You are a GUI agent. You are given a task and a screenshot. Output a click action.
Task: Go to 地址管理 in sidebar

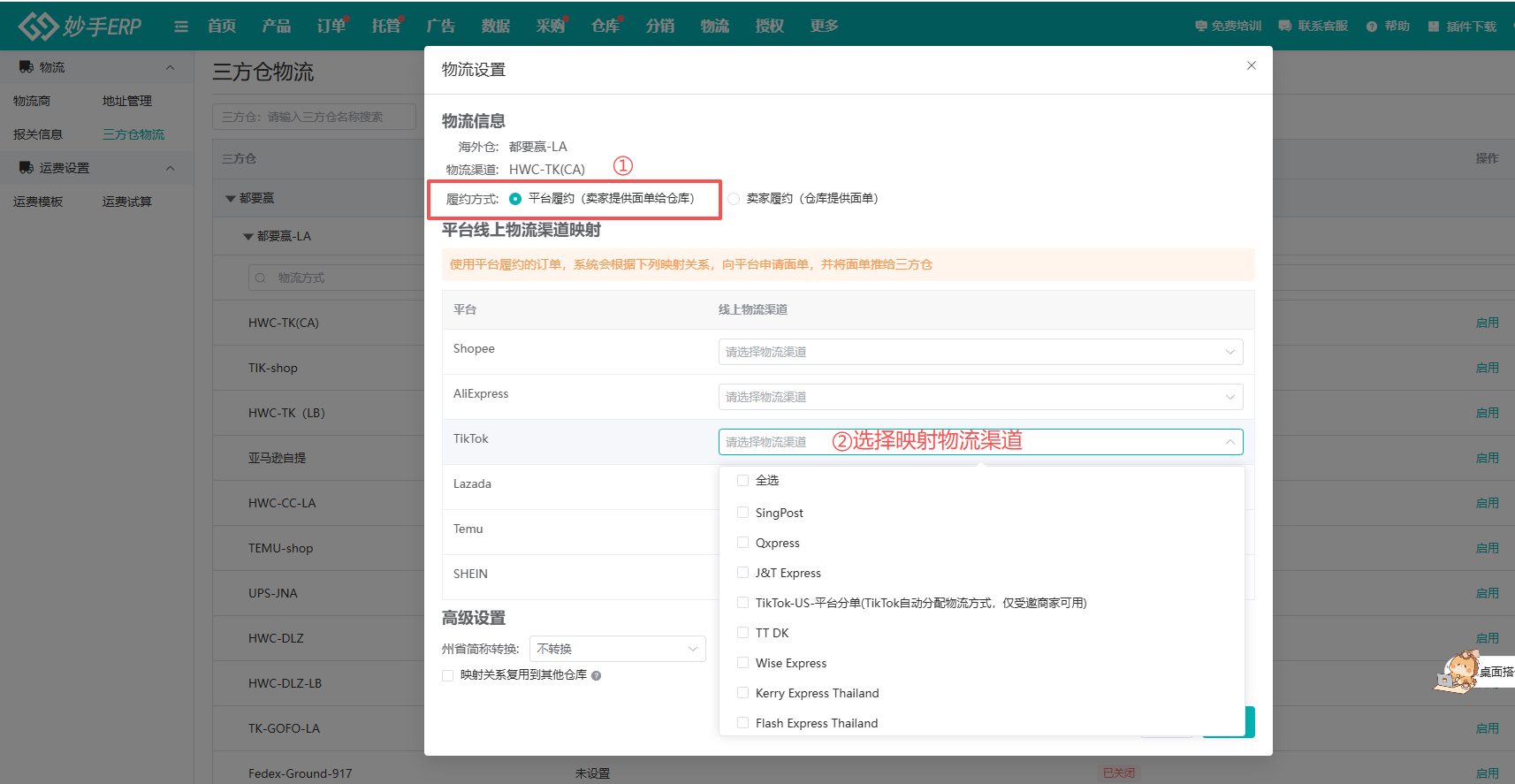[127, 101]
